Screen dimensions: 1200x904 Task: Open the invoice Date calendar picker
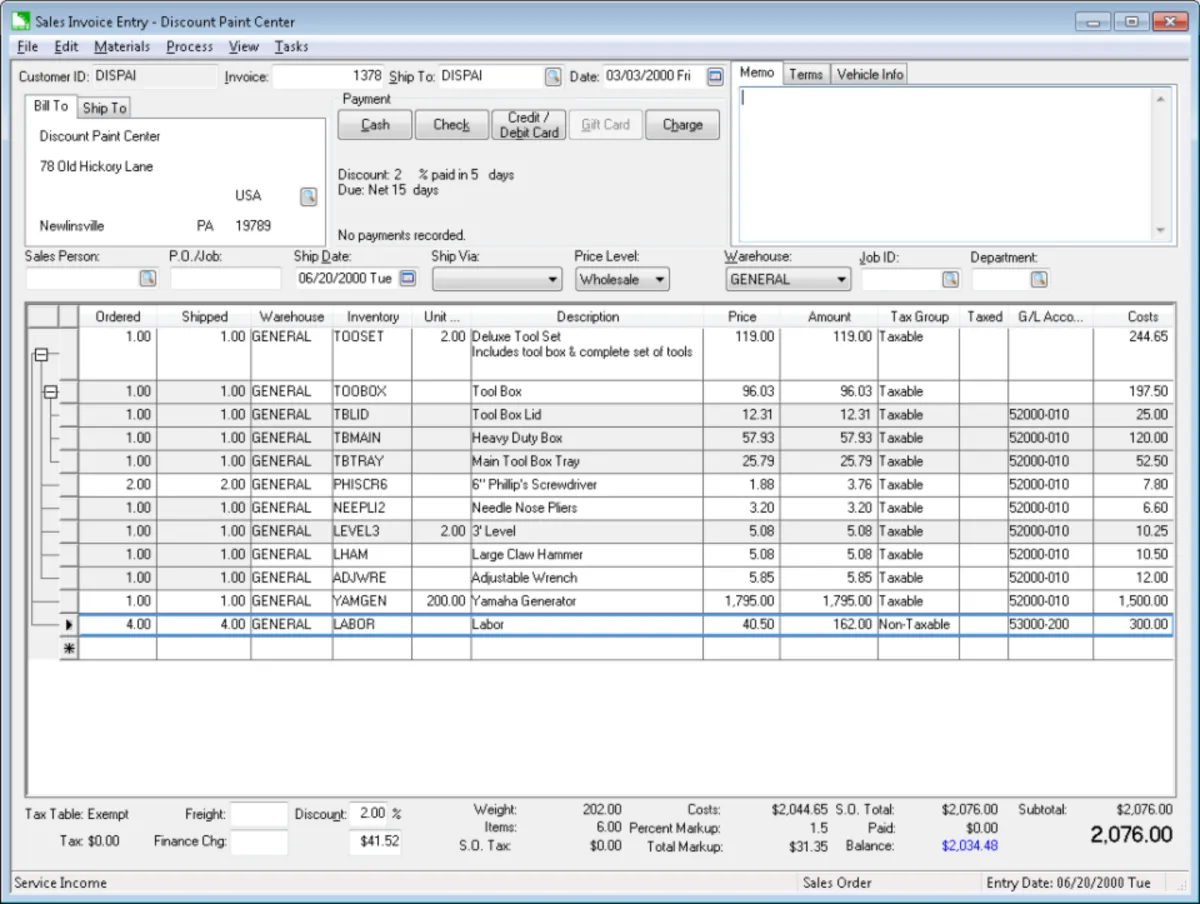[x=715, y=77]
